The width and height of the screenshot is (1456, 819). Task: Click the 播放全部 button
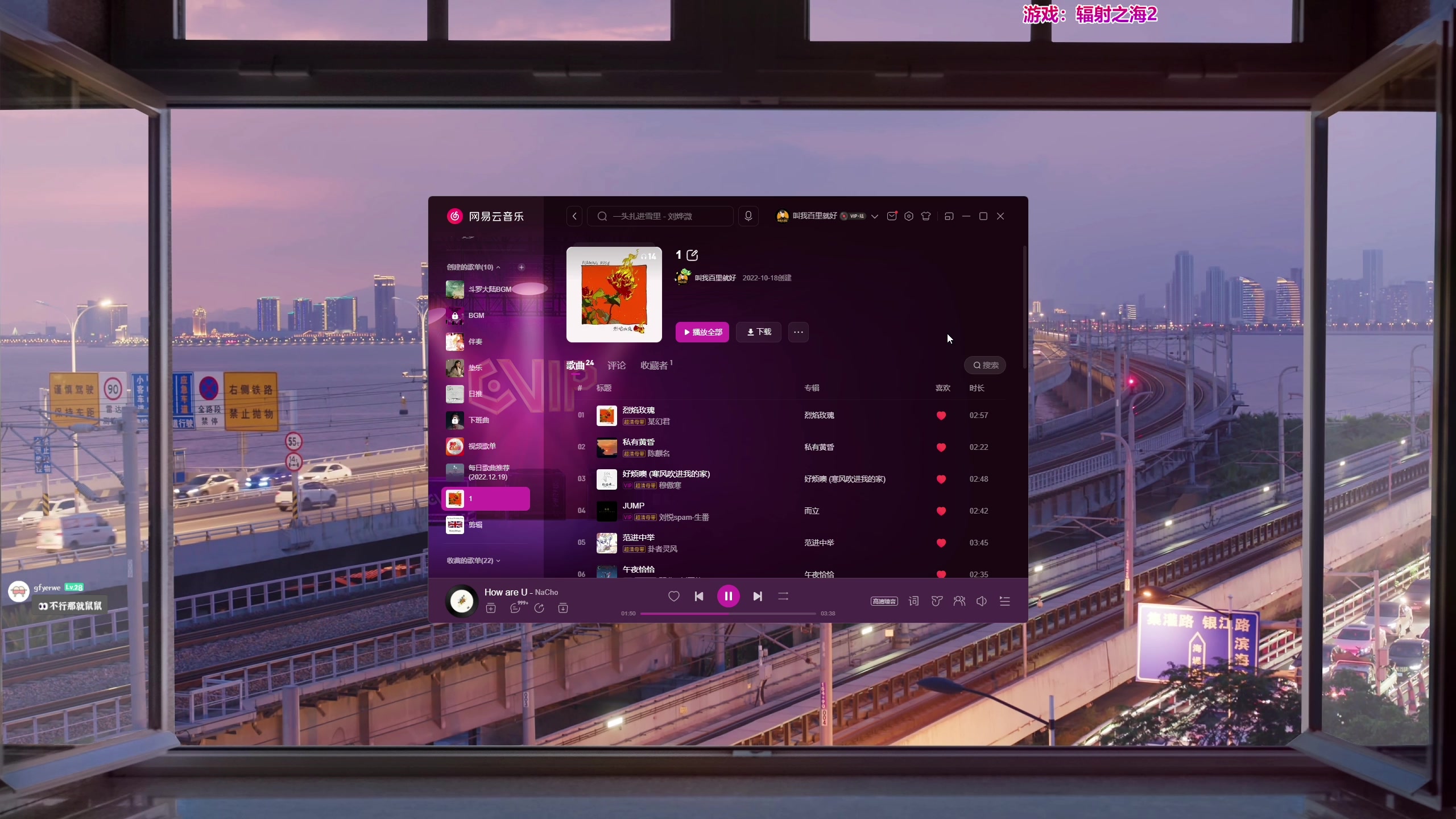coord(702,332)
